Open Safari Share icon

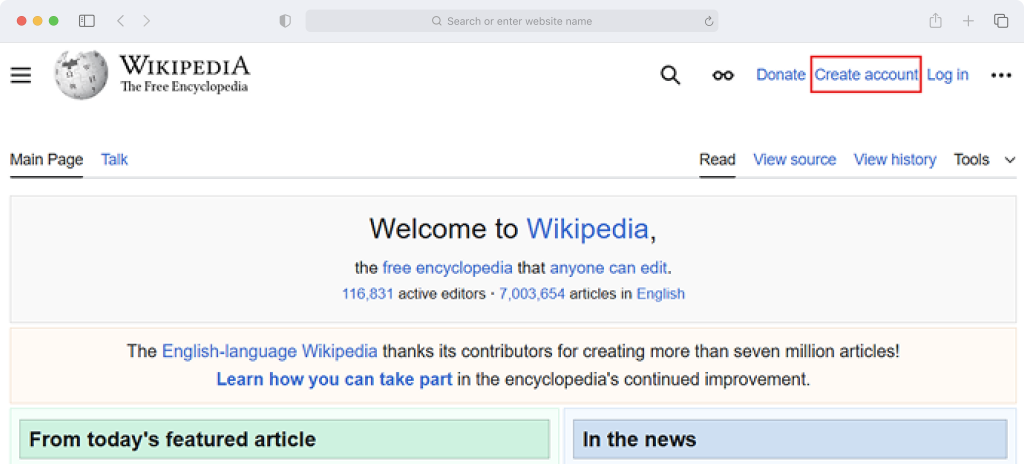(x=936, y=20)
